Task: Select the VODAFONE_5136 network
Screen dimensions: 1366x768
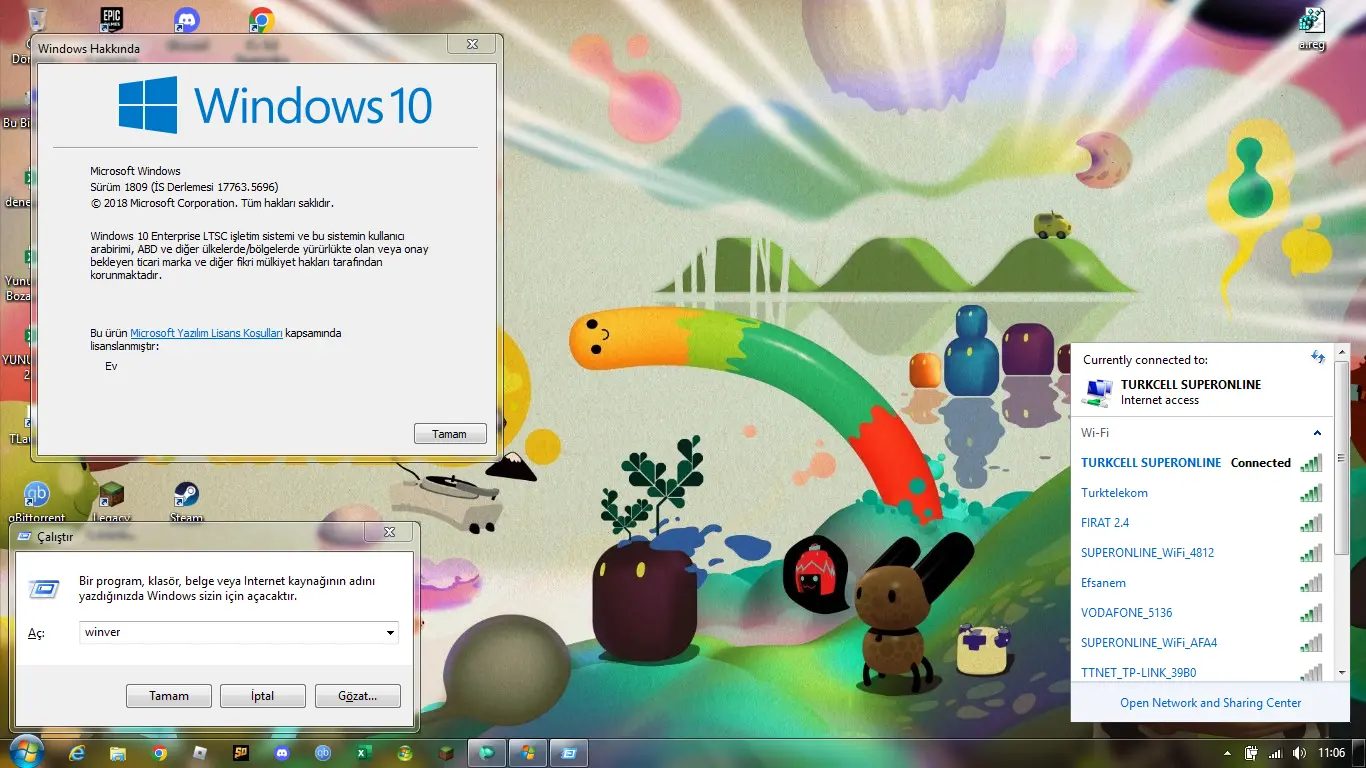Action: click(x=1202, y=613)
